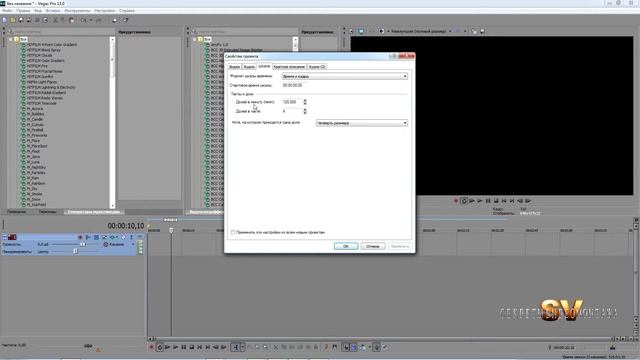The width and height of the screenshot is (640, 360).
Task: Collapse the root folder in left effects tree
Action: (x=11, y=39)
